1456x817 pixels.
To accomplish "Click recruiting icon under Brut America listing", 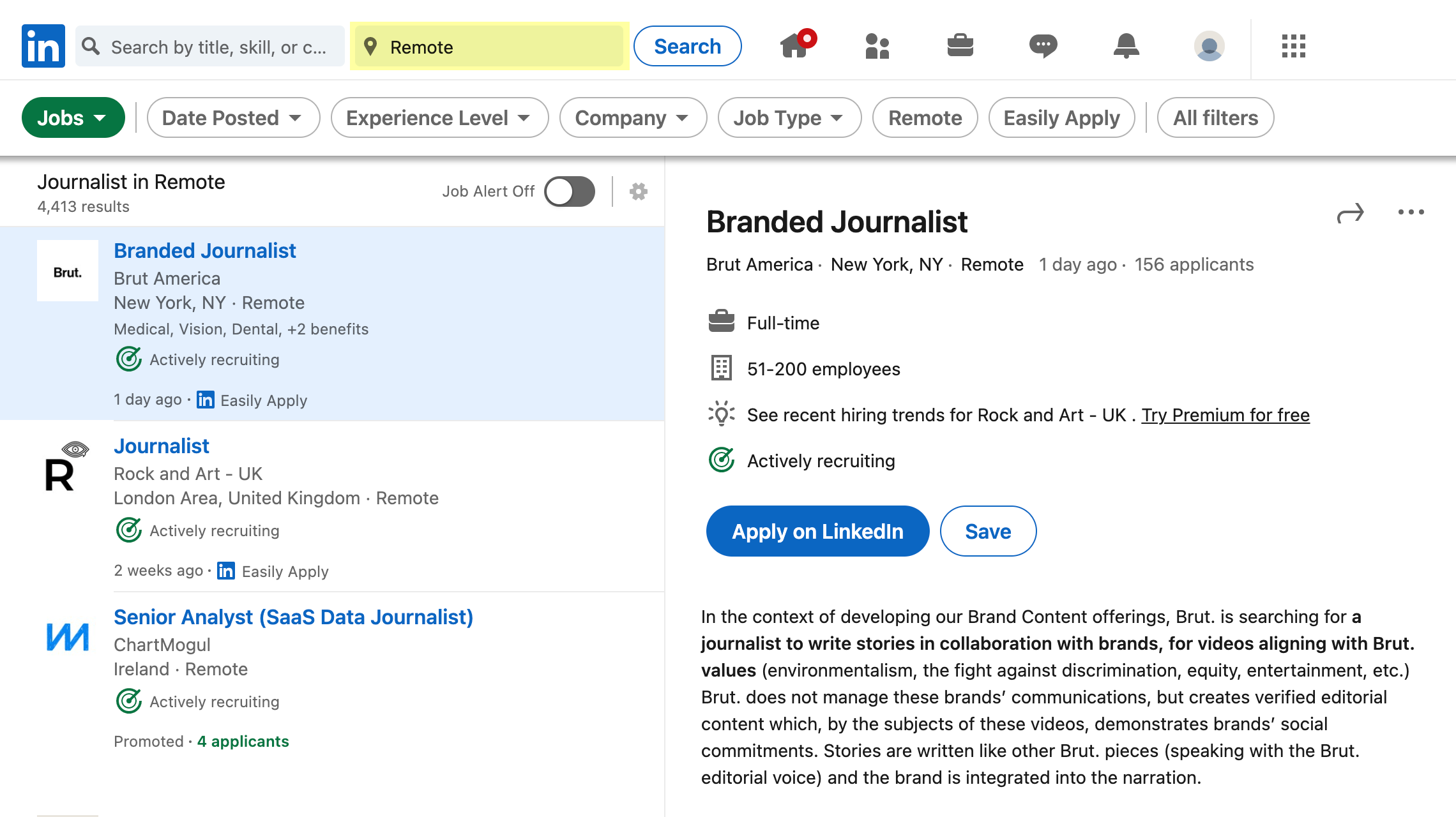I will [129, 359].
